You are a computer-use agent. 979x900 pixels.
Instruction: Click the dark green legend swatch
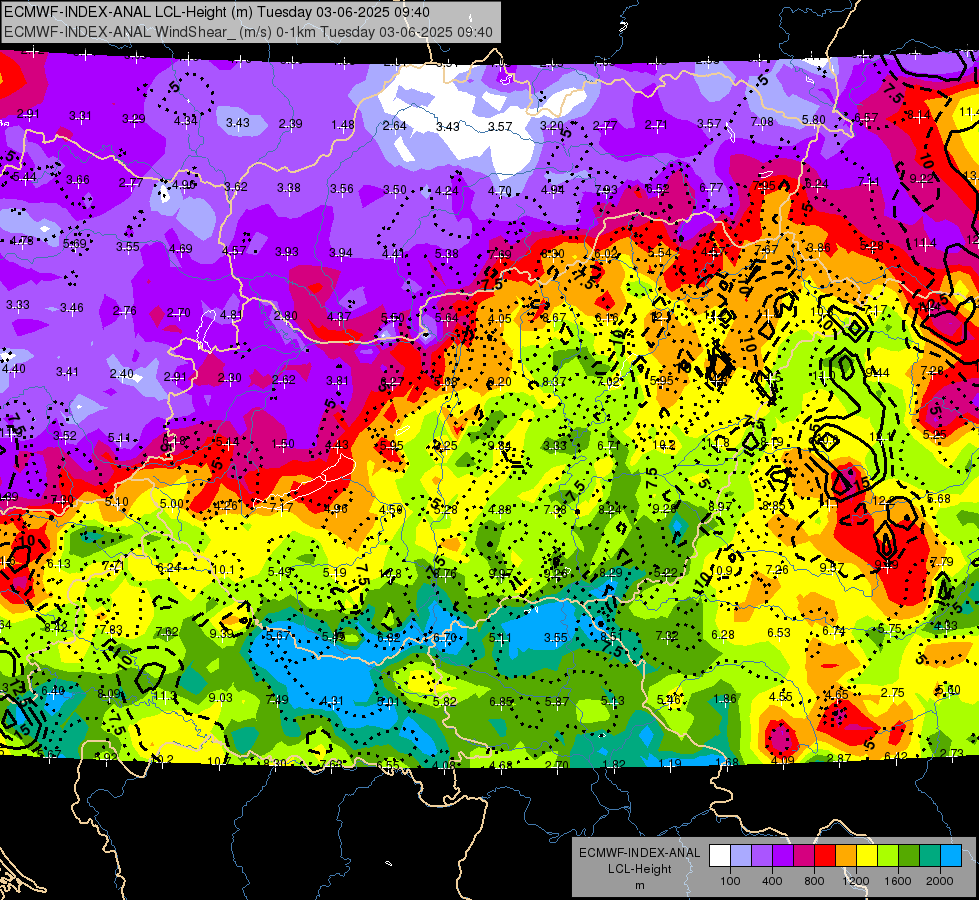(x=909, y=856)
